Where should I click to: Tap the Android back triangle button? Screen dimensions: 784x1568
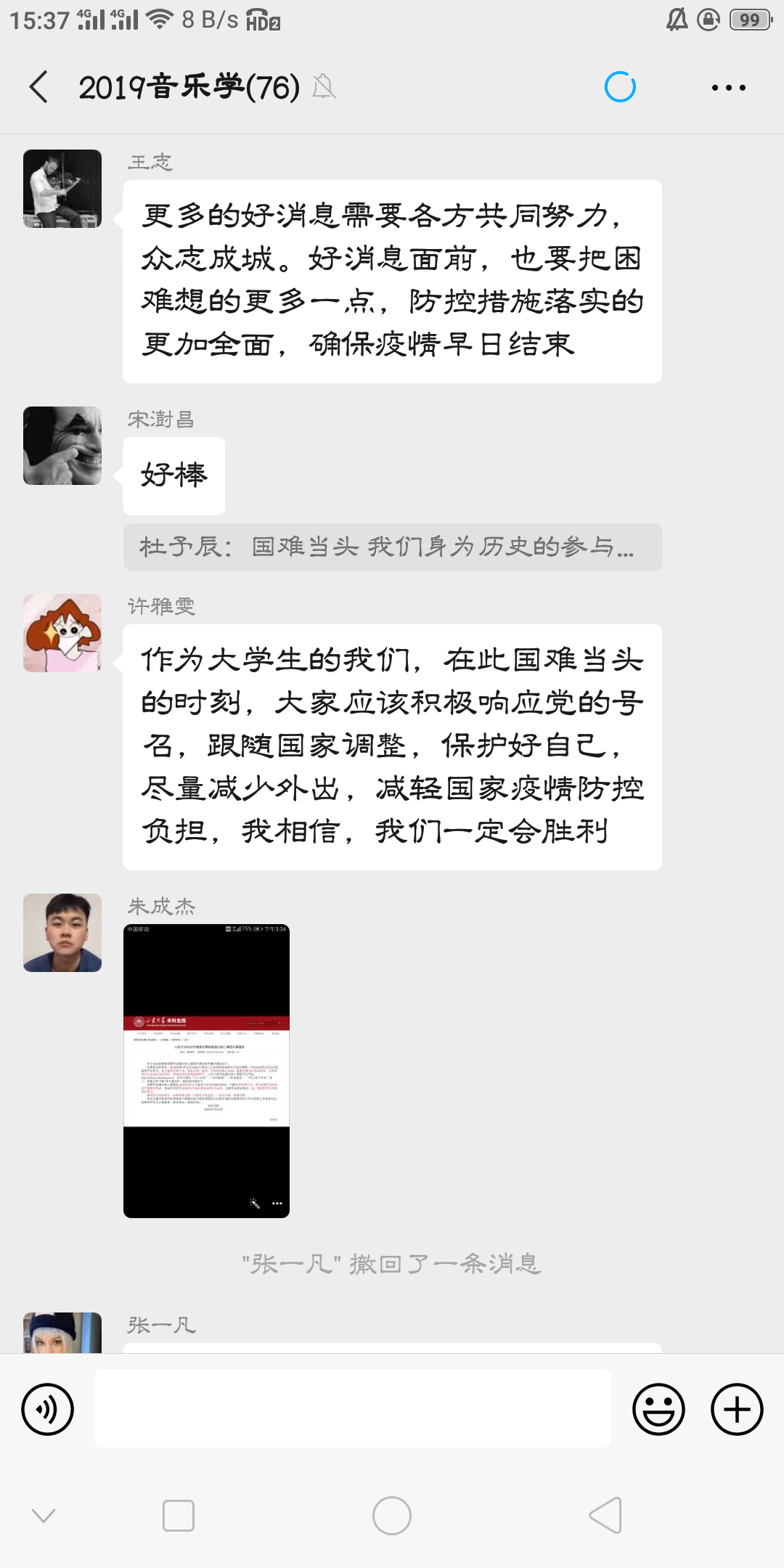[x=605, y=1516]
